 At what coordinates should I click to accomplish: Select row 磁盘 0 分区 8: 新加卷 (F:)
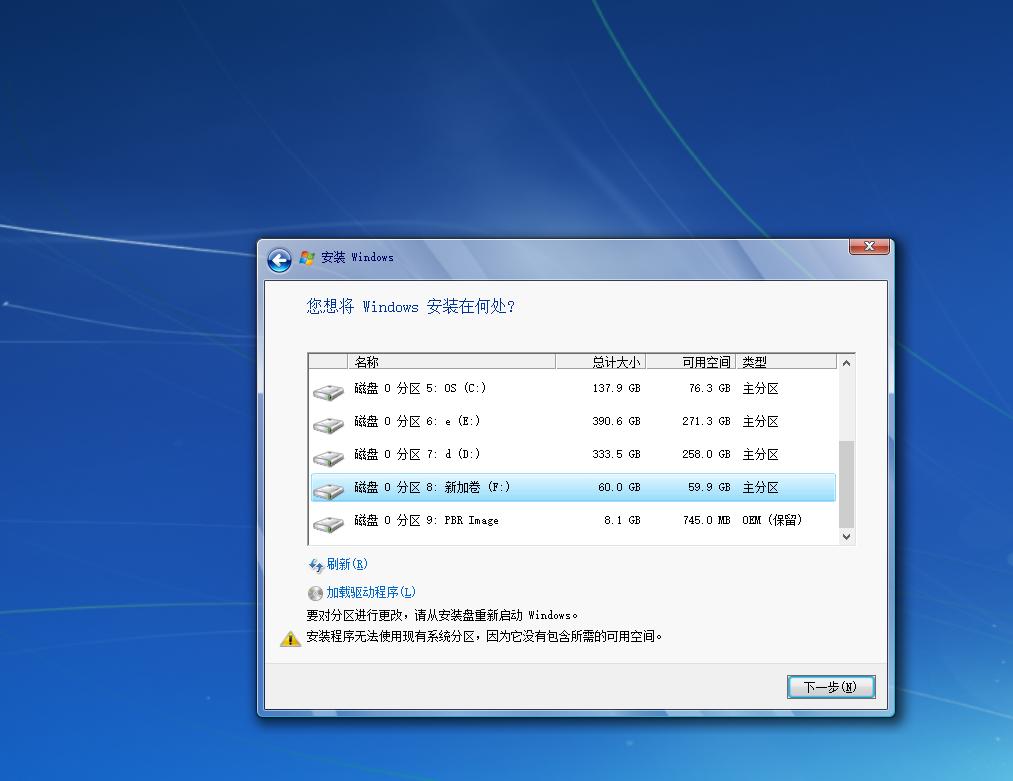pos(573,487)
